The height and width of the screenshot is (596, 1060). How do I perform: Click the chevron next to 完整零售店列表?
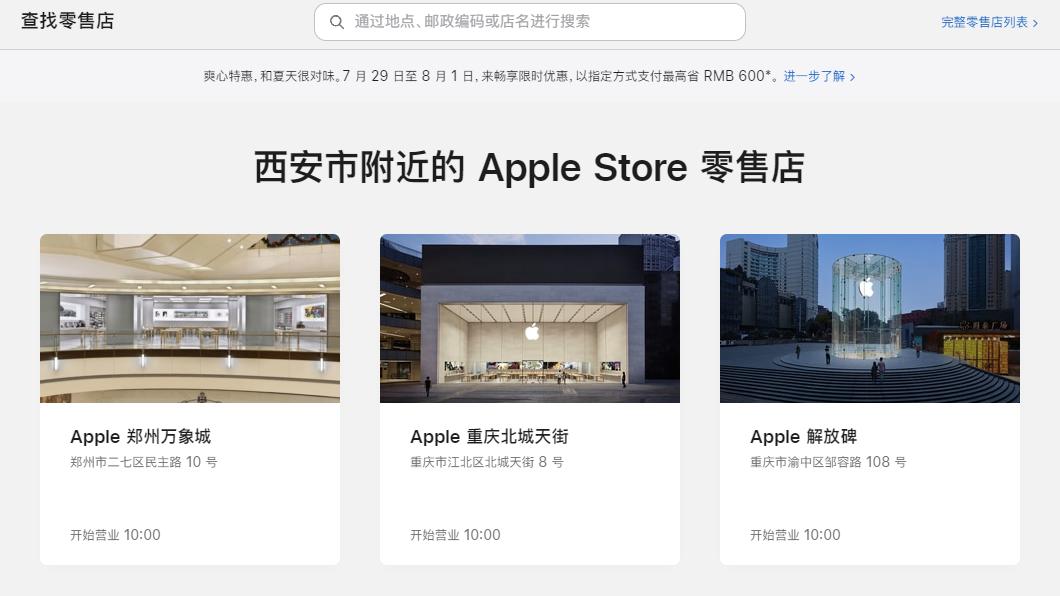point(1035,23)
